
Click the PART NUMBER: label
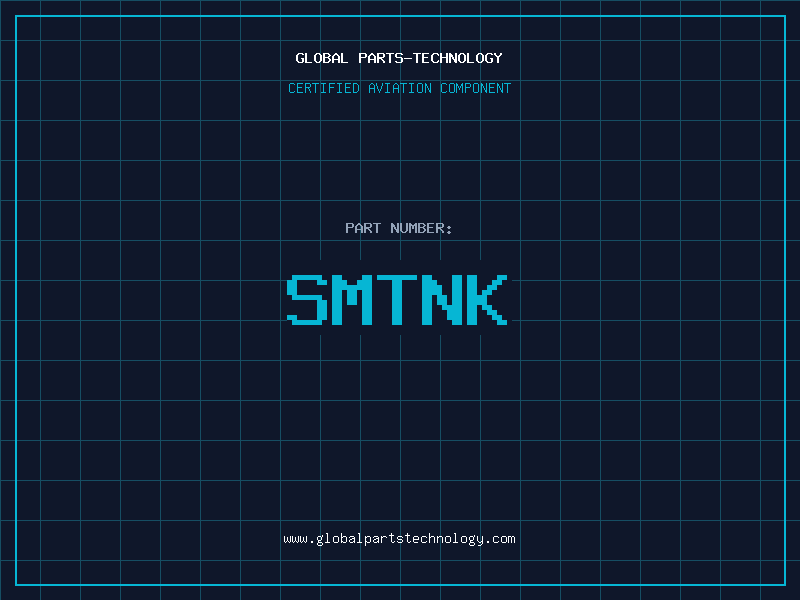click(x=399, y=228)
